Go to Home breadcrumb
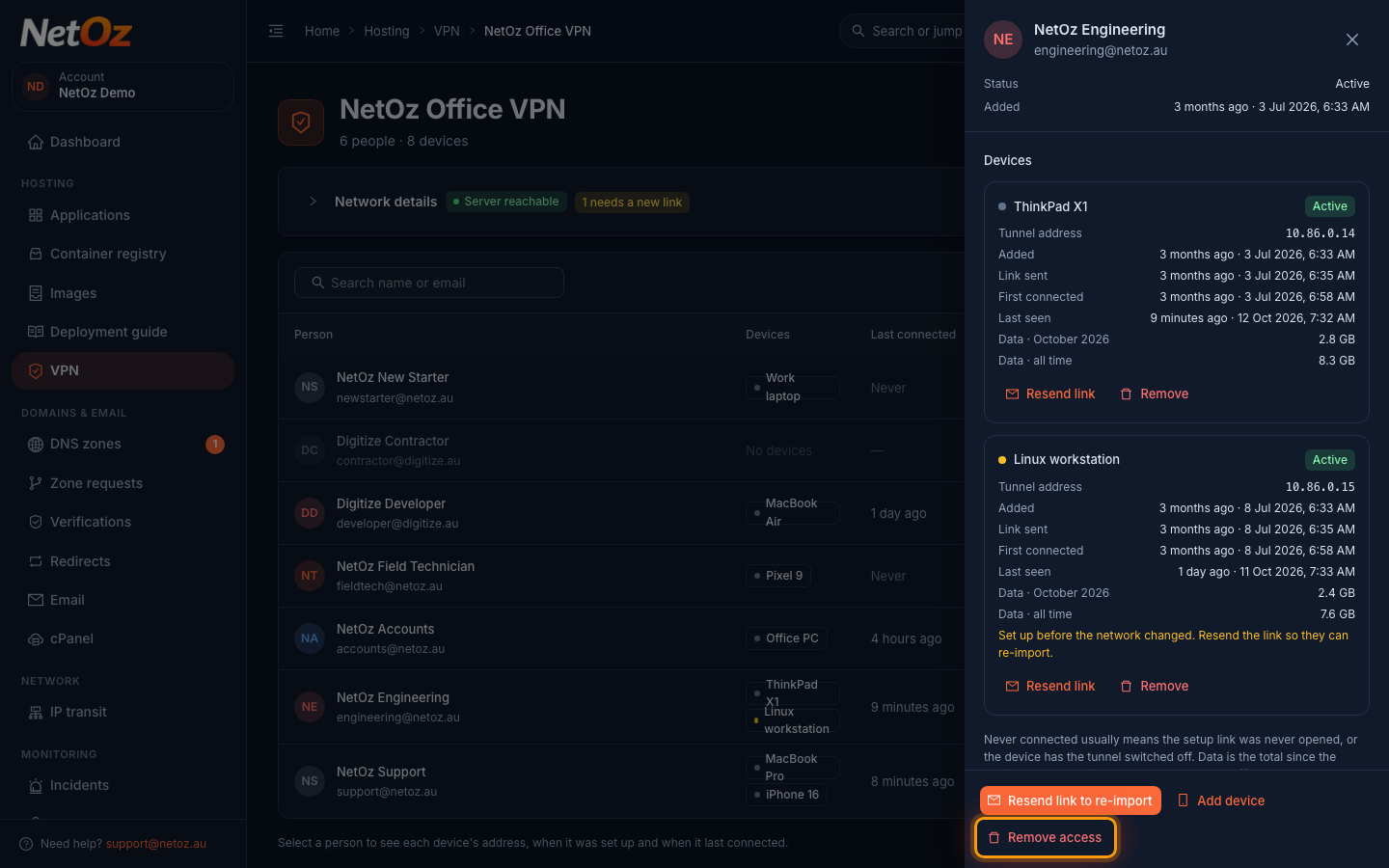 [x=322, y=31]
